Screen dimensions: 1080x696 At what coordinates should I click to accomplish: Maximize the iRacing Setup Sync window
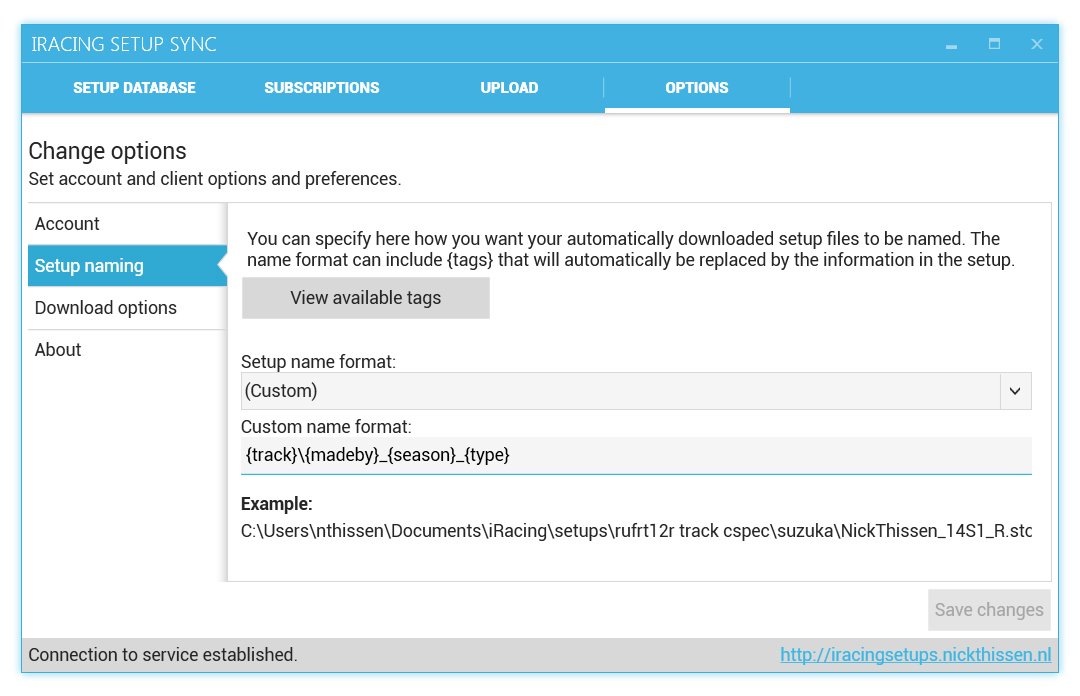(x=994, y=44)
